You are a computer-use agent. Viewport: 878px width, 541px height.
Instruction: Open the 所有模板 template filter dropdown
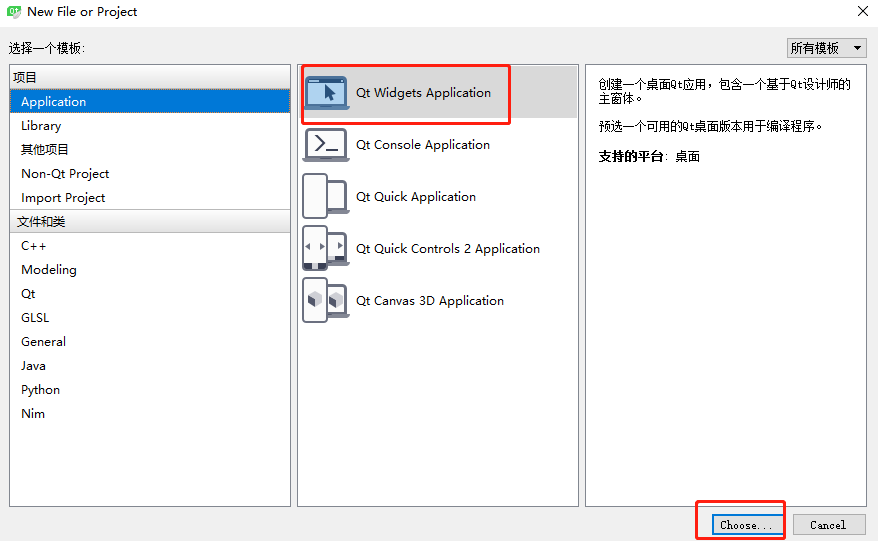point(826,48)
